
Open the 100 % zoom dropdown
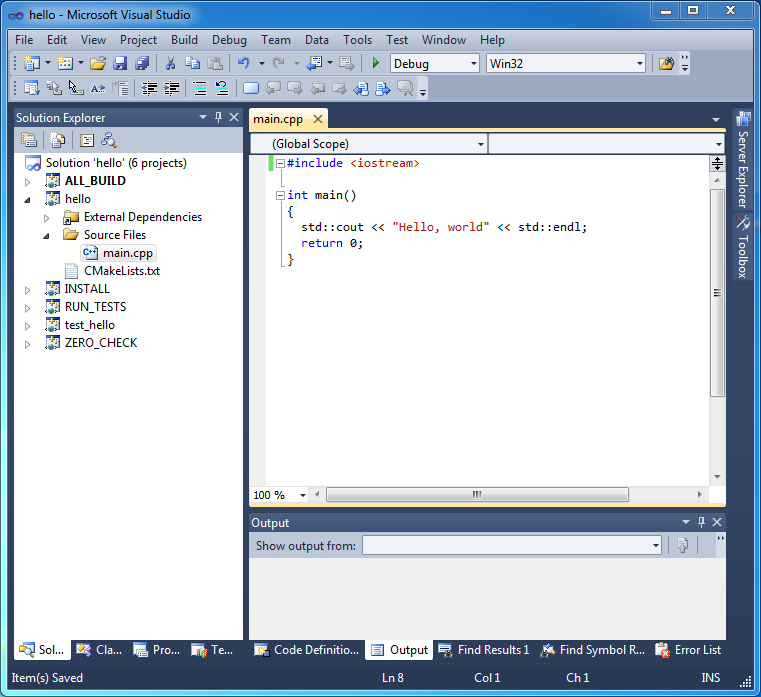pos(303,495)
